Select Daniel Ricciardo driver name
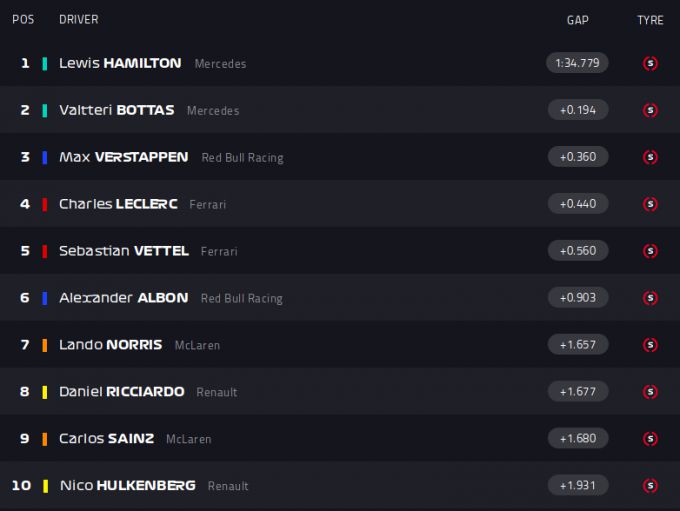This screenshot has width=680, height=511. [x=121, y=392]
